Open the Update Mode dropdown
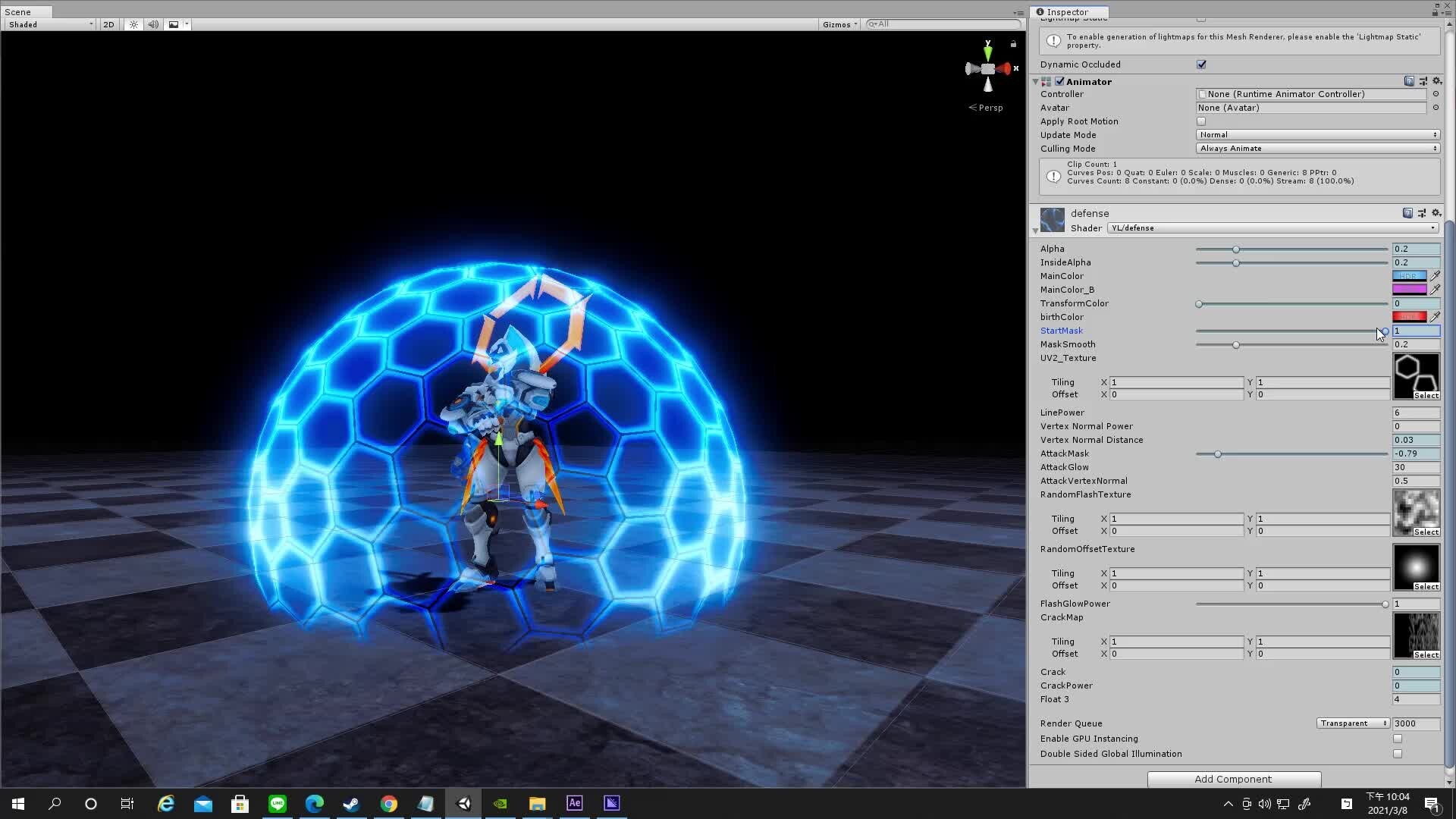This screenshot has width=1456, height=819. (x=1316, y=134)
